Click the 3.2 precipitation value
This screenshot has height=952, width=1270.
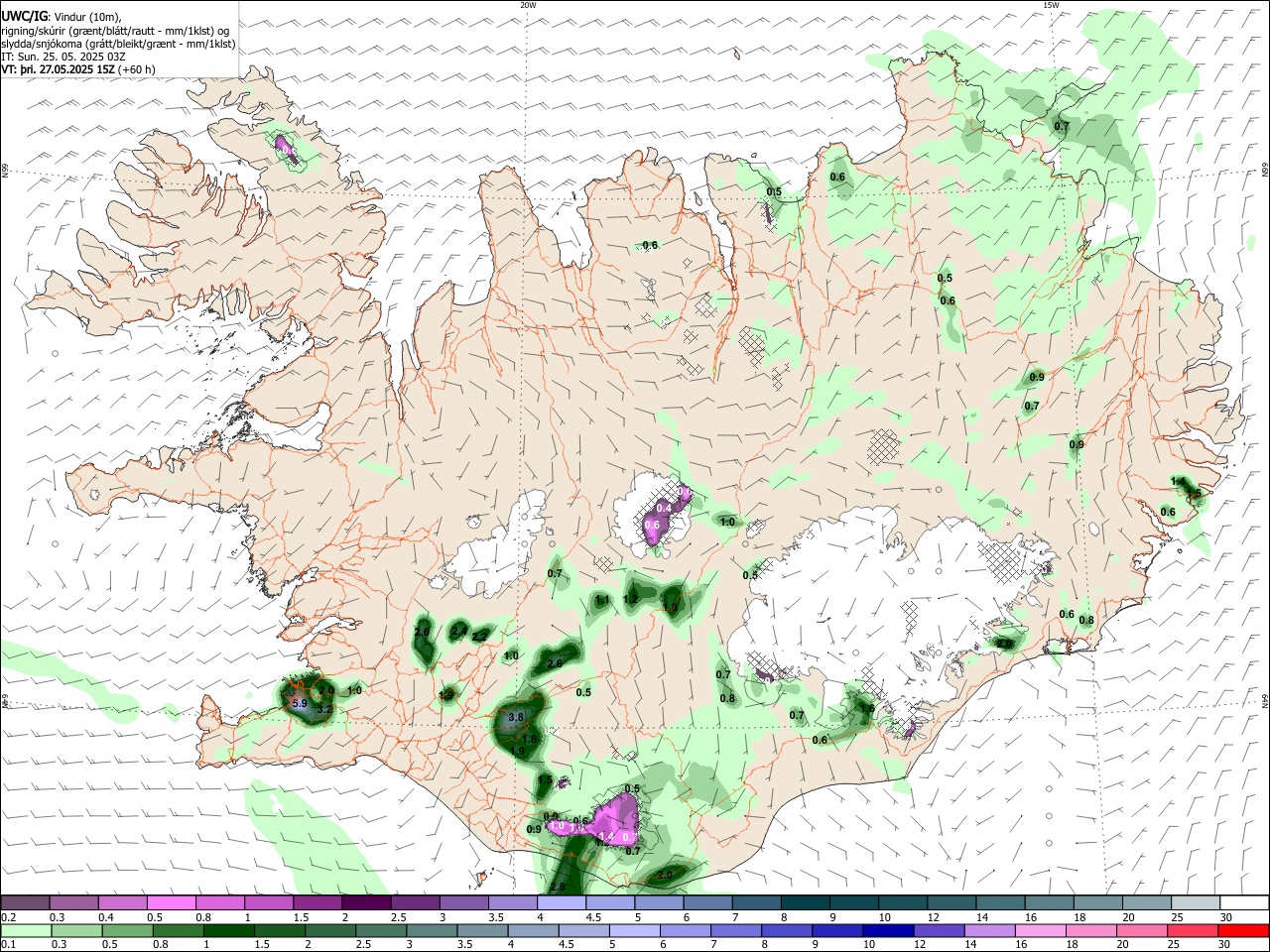pos(322,710)
